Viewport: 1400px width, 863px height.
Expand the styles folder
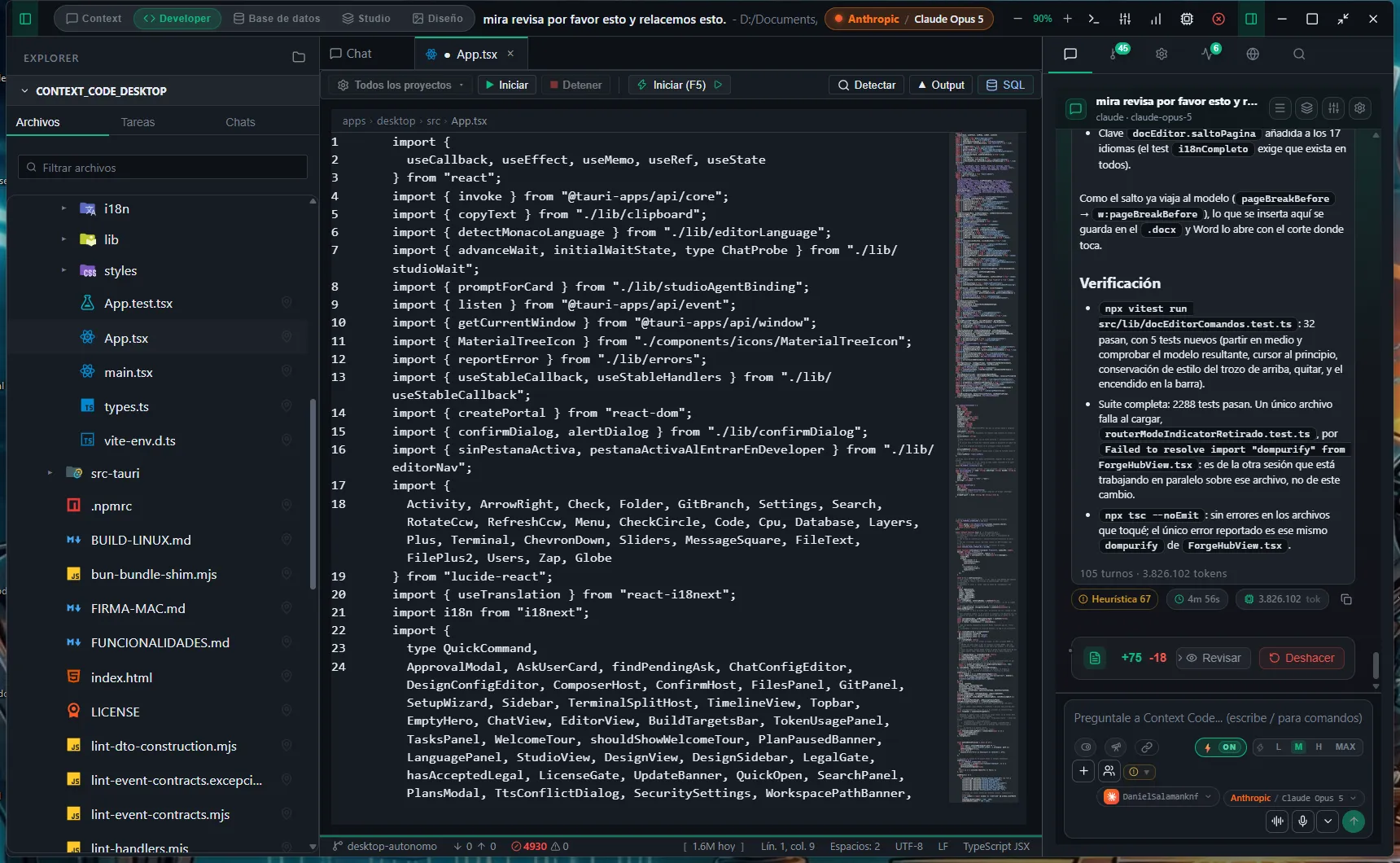pos(63,270)
